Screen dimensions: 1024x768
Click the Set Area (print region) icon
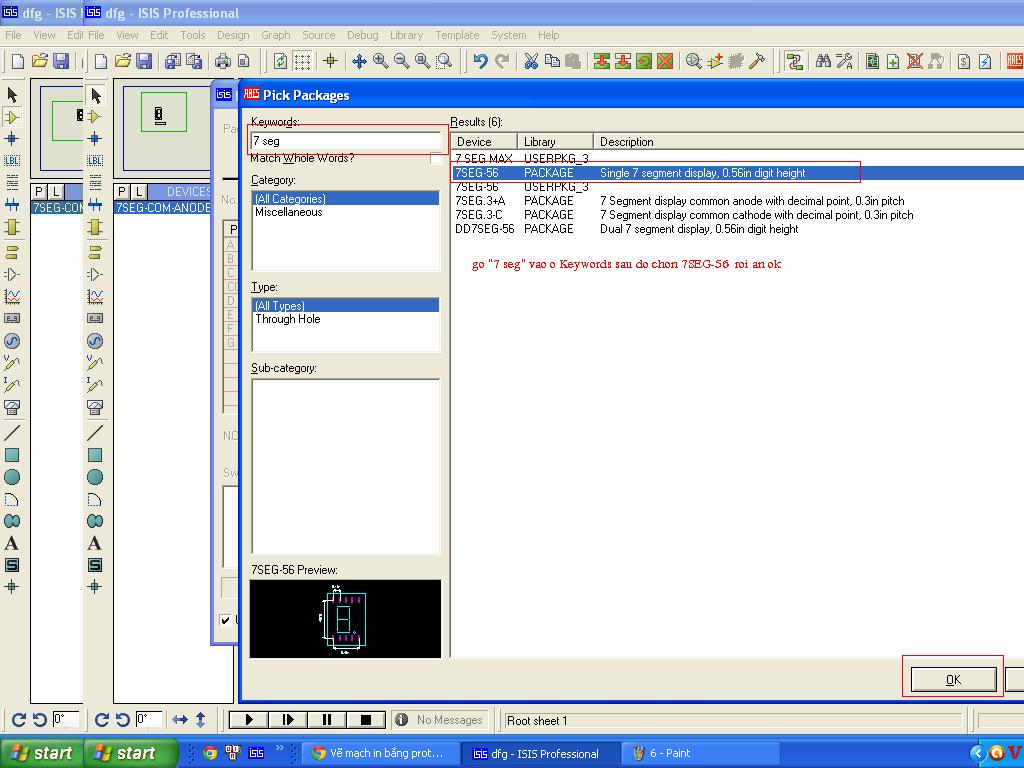pyautogui.click(x=244, y=61)
